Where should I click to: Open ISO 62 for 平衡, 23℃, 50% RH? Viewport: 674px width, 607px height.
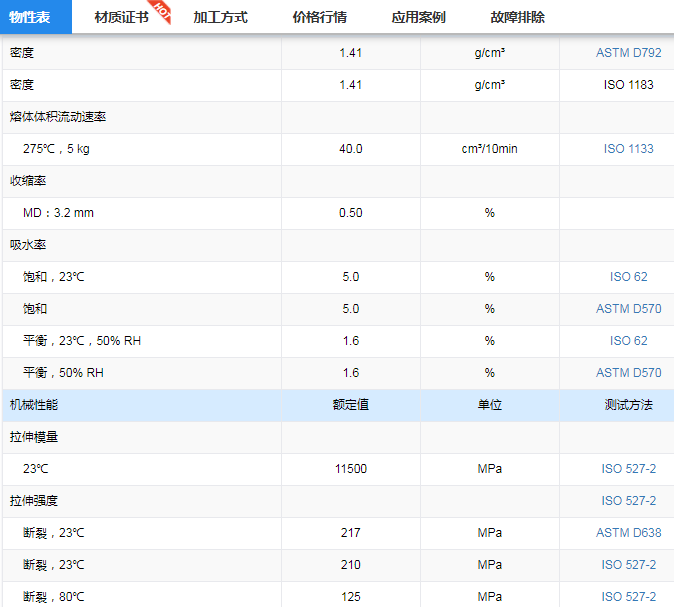628,341
